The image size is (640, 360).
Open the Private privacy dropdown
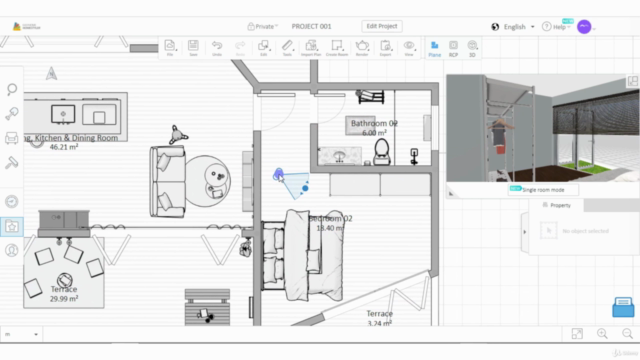pyautogui.click(x=263, y=27)
